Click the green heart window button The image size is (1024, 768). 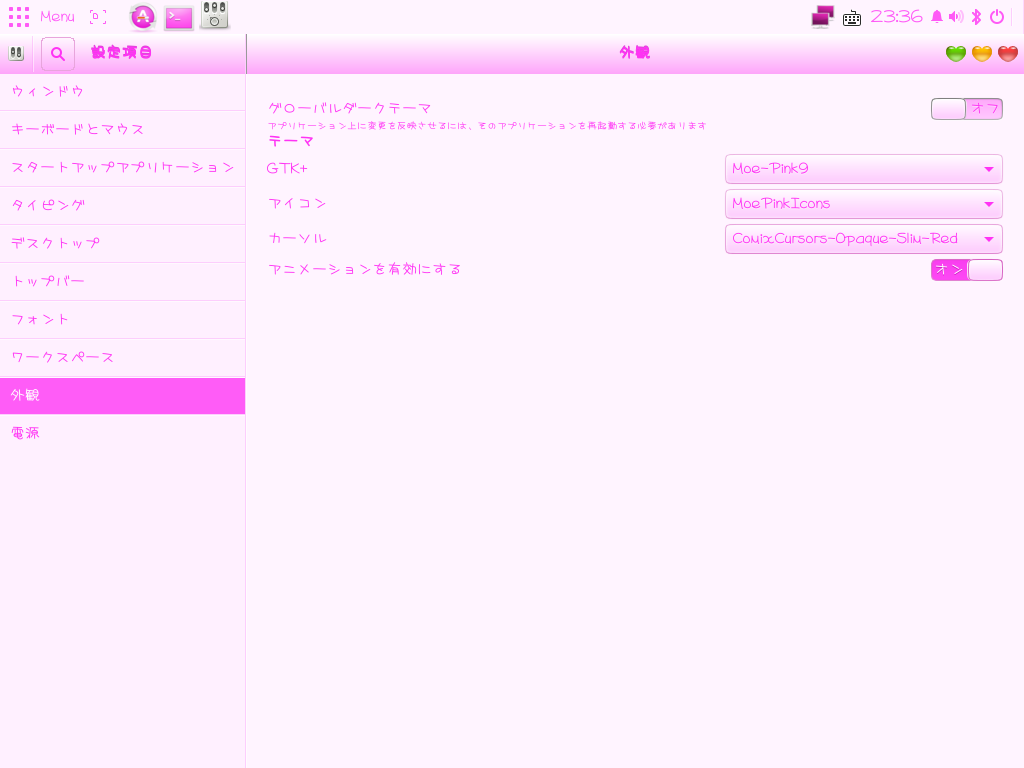pos(956,54)
